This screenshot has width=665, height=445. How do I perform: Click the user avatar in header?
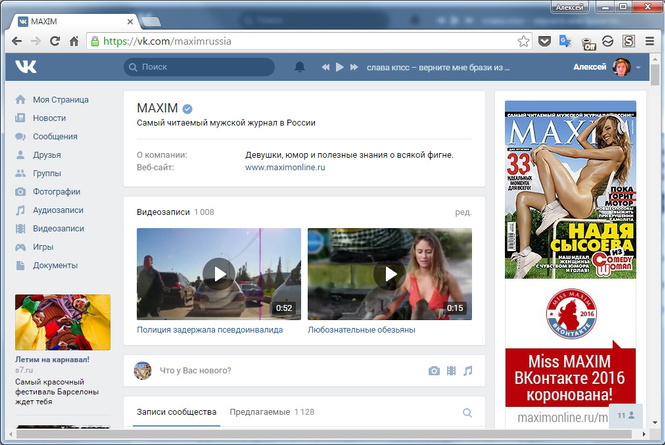(622, 67)
